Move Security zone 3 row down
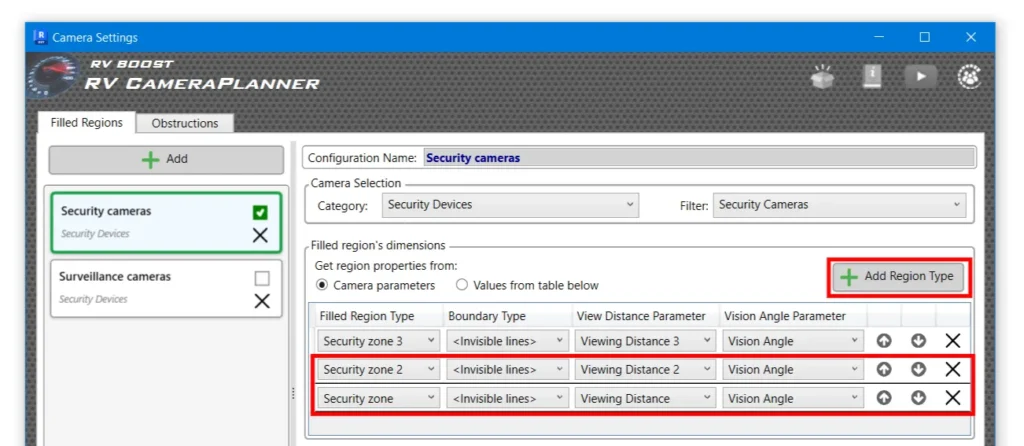This screenshot has width=1024, height=446. (919, 341)
